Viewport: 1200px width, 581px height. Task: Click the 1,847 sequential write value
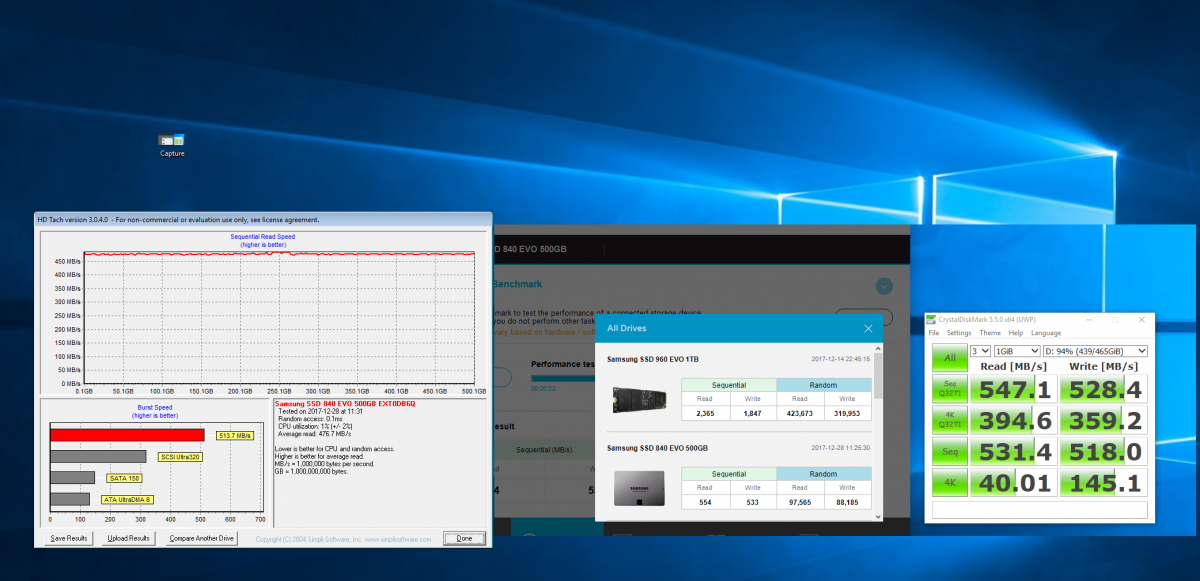click(x=752, y=413)
